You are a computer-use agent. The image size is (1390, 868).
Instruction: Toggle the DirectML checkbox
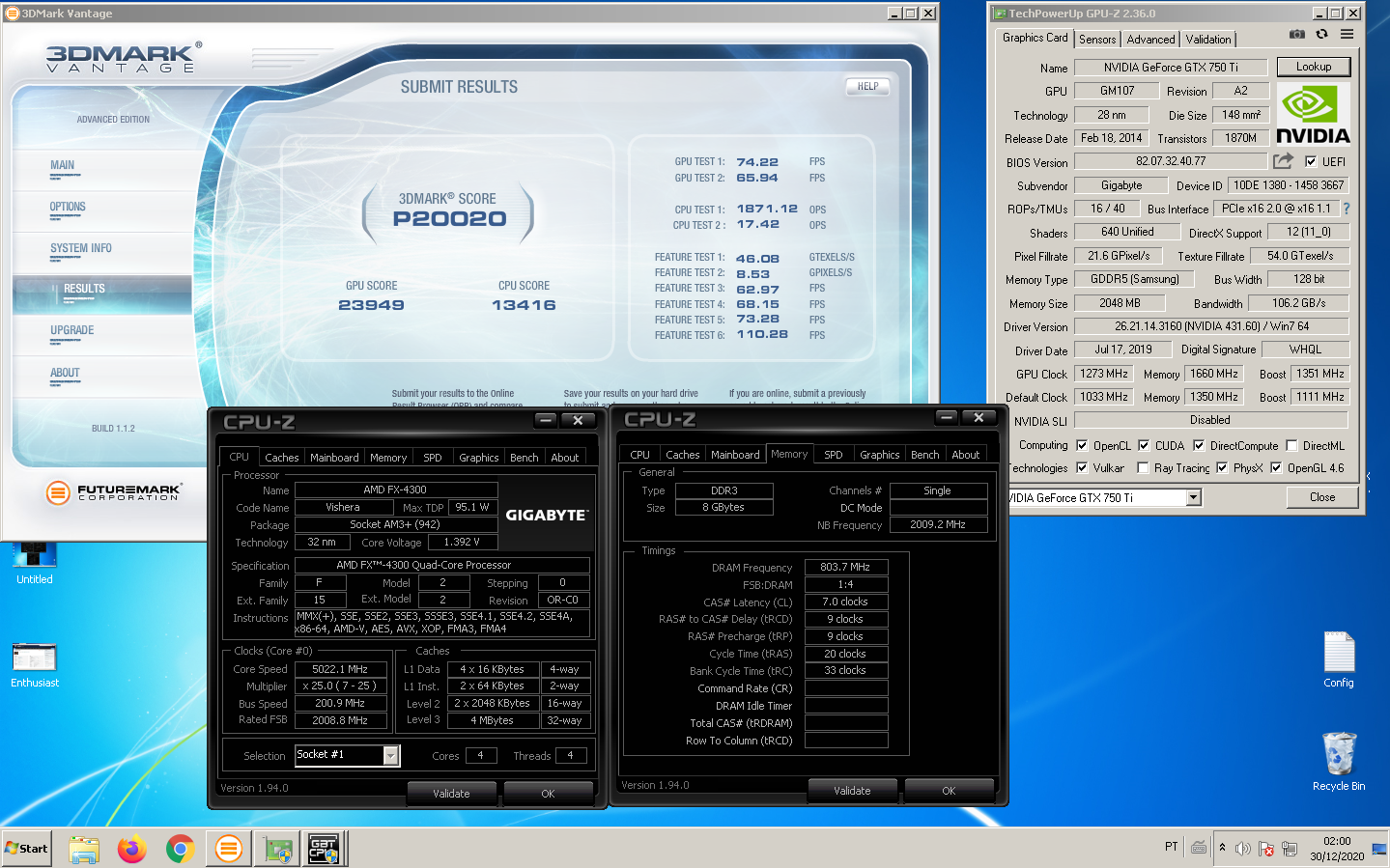click(1291, 445)
